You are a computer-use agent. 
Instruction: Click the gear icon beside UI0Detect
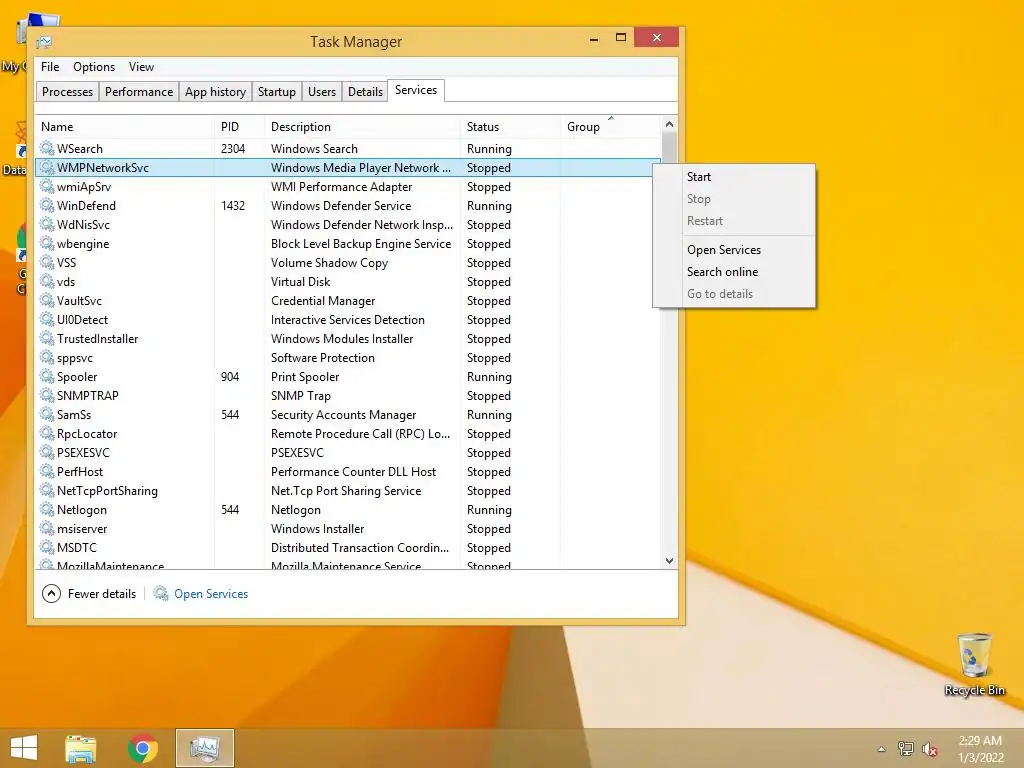pyautogui.click(x=47, y=319)
